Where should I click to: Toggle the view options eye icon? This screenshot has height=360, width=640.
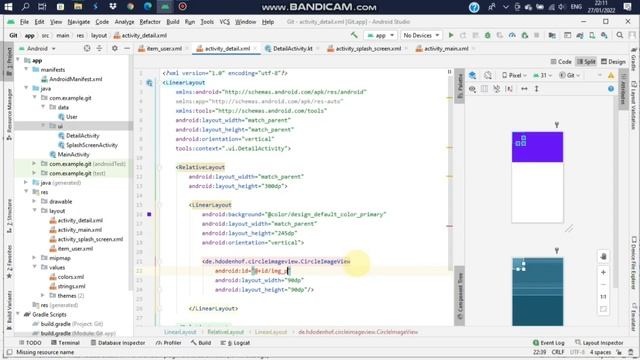[472, 89]
